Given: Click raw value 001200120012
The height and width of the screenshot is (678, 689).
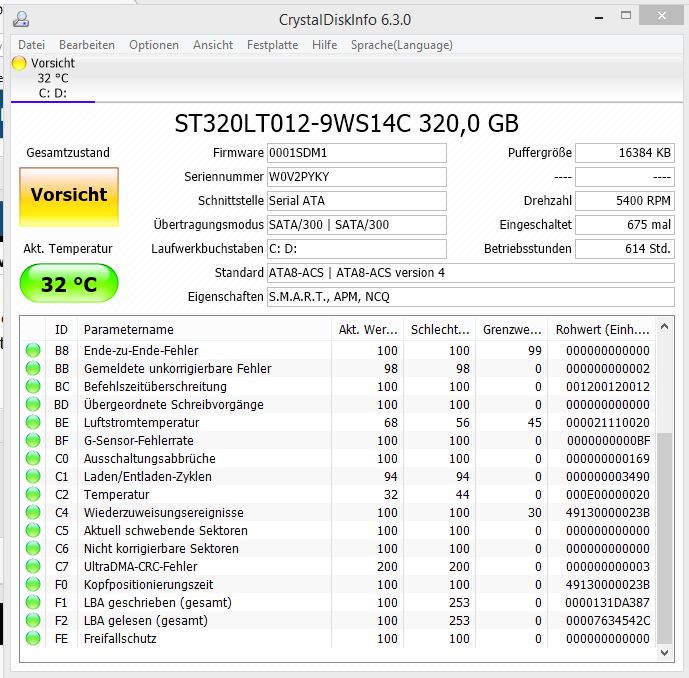Looking at the screenshot, I should click(608, 387).
